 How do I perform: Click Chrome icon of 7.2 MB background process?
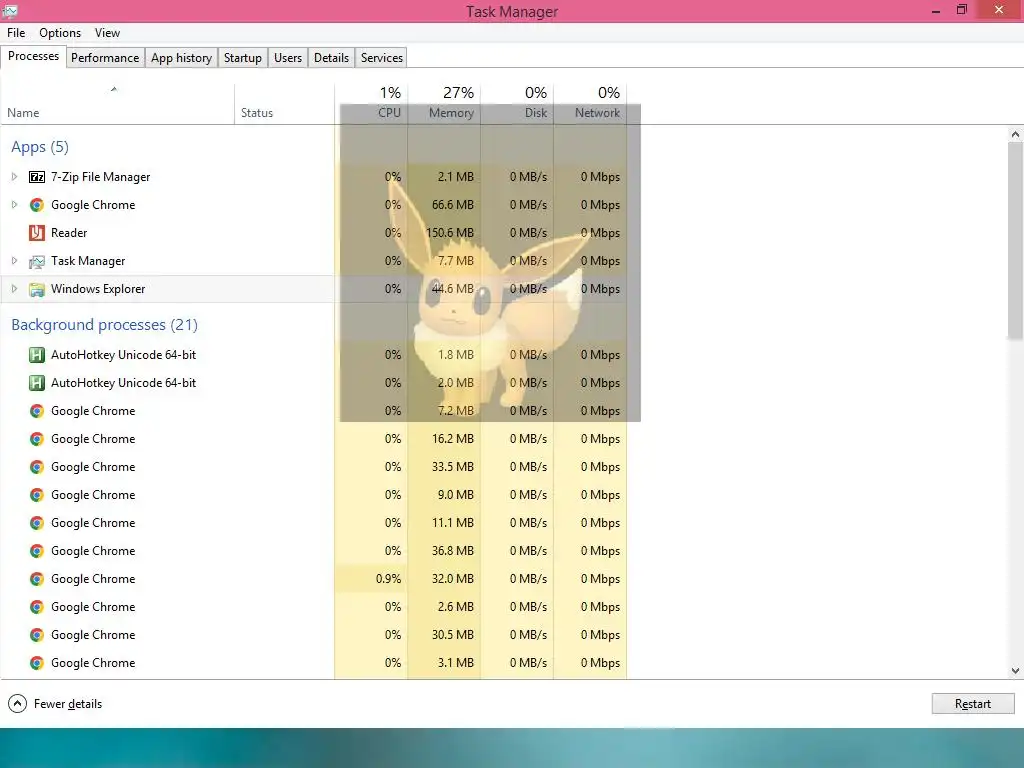click(x=37, y=411)
